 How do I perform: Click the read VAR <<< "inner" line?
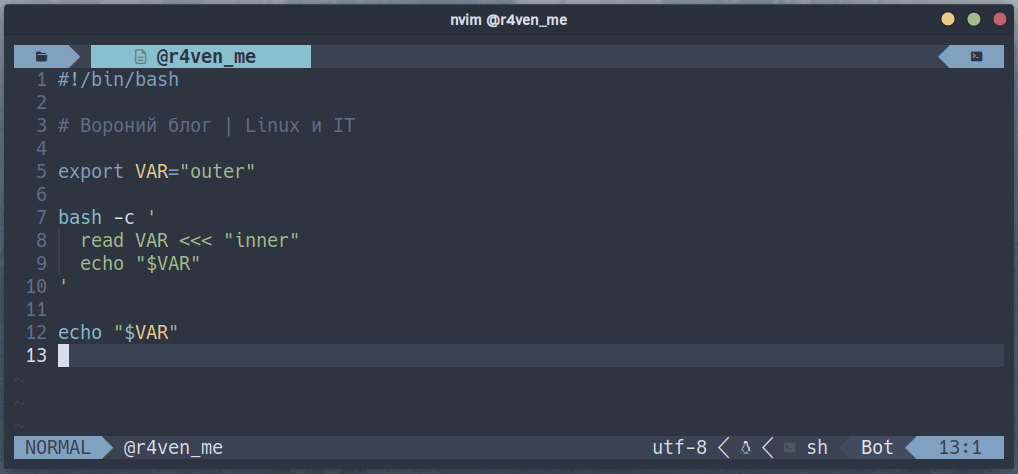click(x=190, y=241)
